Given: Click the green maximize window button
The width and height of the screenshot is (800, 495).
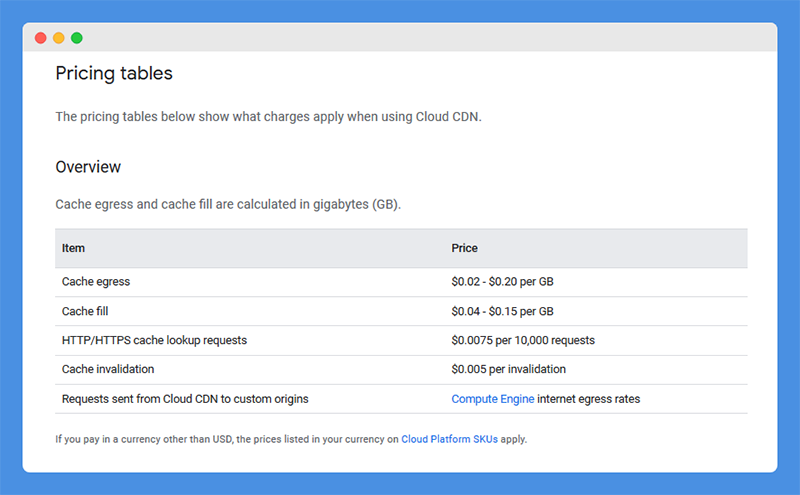Looking at the screenshot, I should [x=77, y=38].
